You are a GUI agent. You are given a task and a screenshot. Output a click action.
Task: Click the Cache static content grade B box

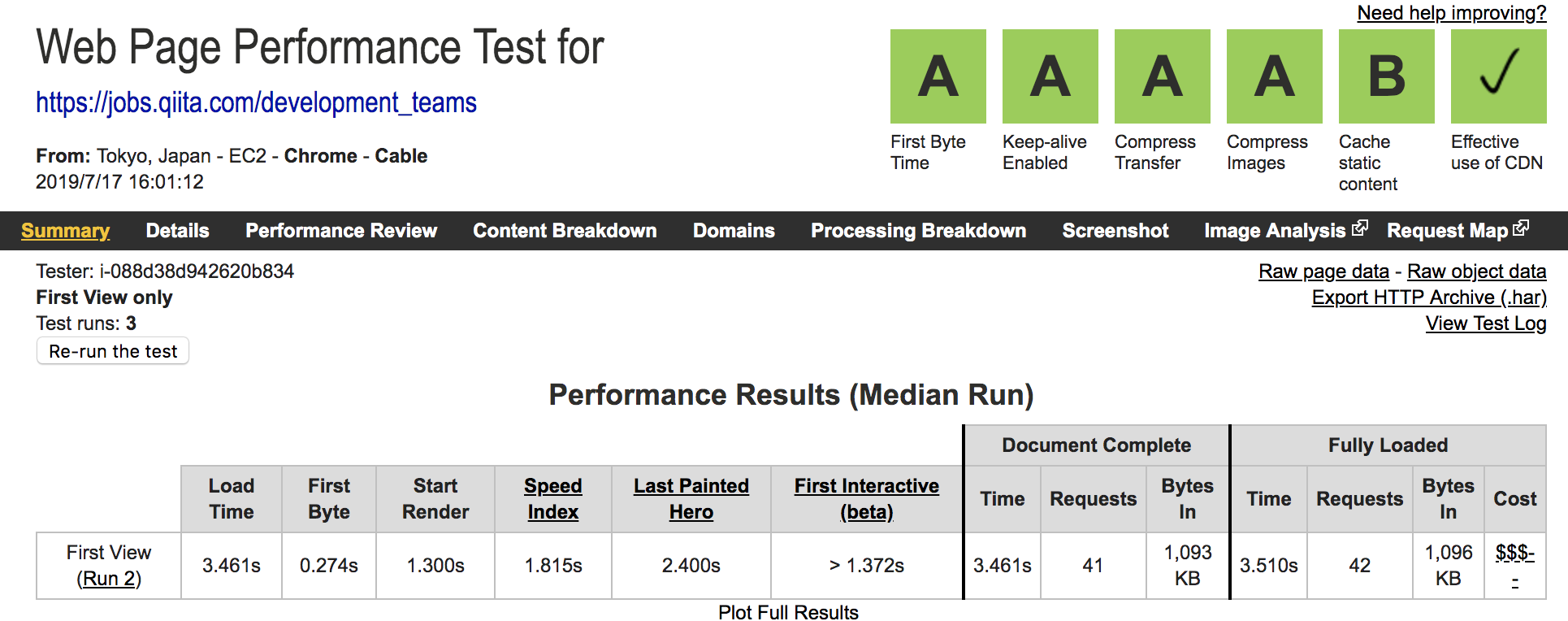[1386, 76]
